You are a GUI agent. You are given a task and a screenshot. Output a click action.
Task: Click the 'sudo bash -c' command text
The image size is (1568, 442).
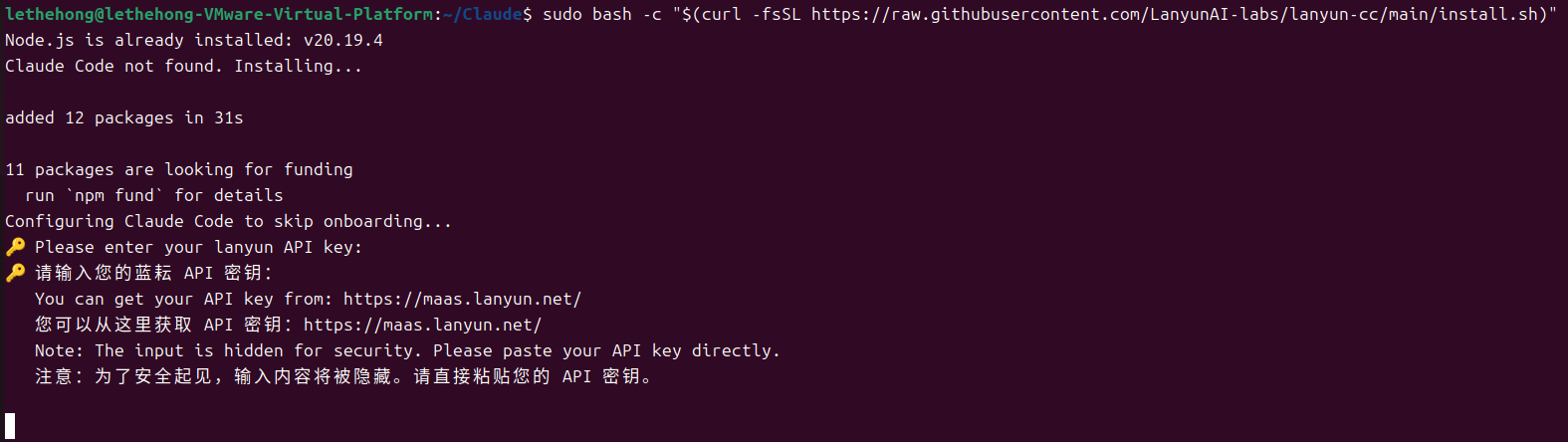[601, 14]
